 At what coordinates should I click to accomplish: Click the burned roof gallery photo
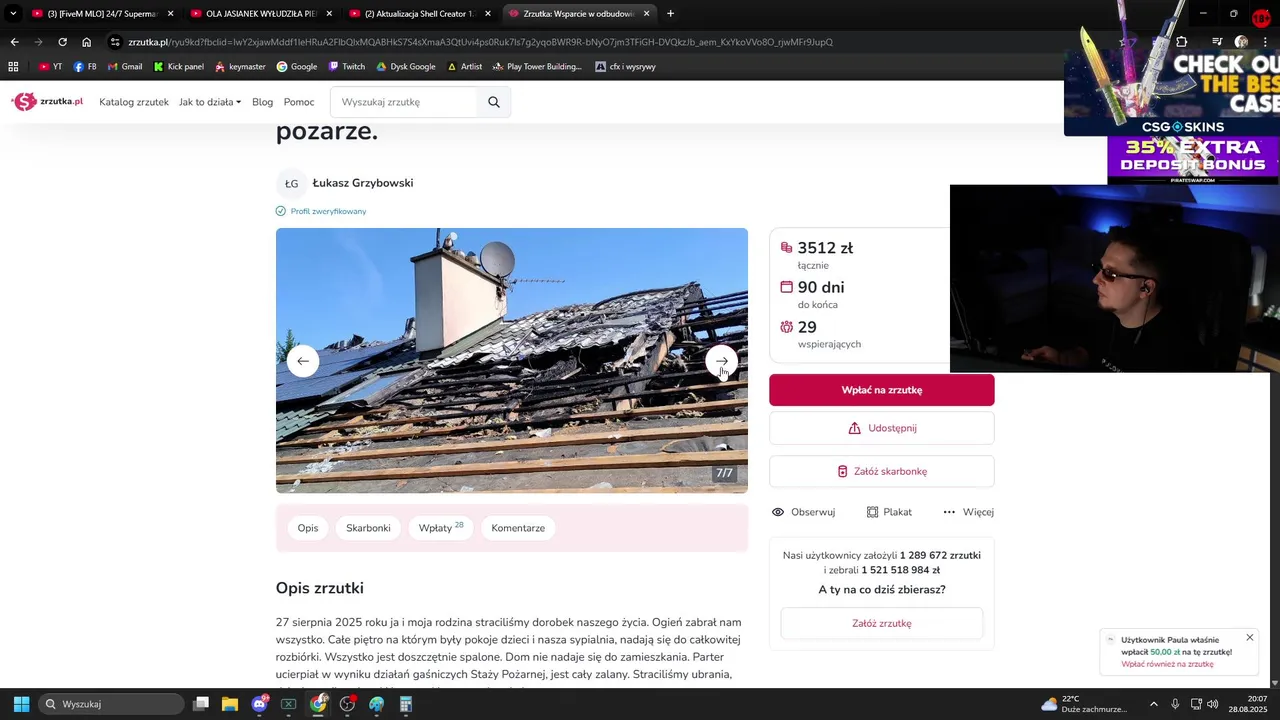pos(512,360)
